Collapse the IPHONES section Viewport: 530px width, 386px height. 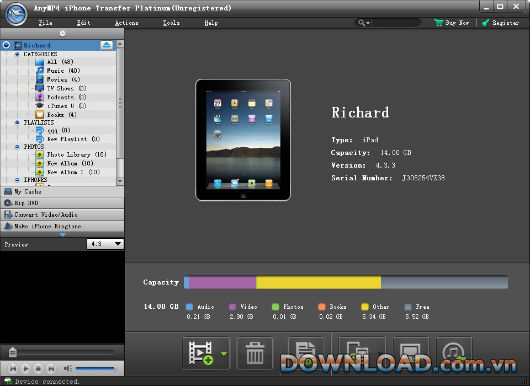coord(17,180)
